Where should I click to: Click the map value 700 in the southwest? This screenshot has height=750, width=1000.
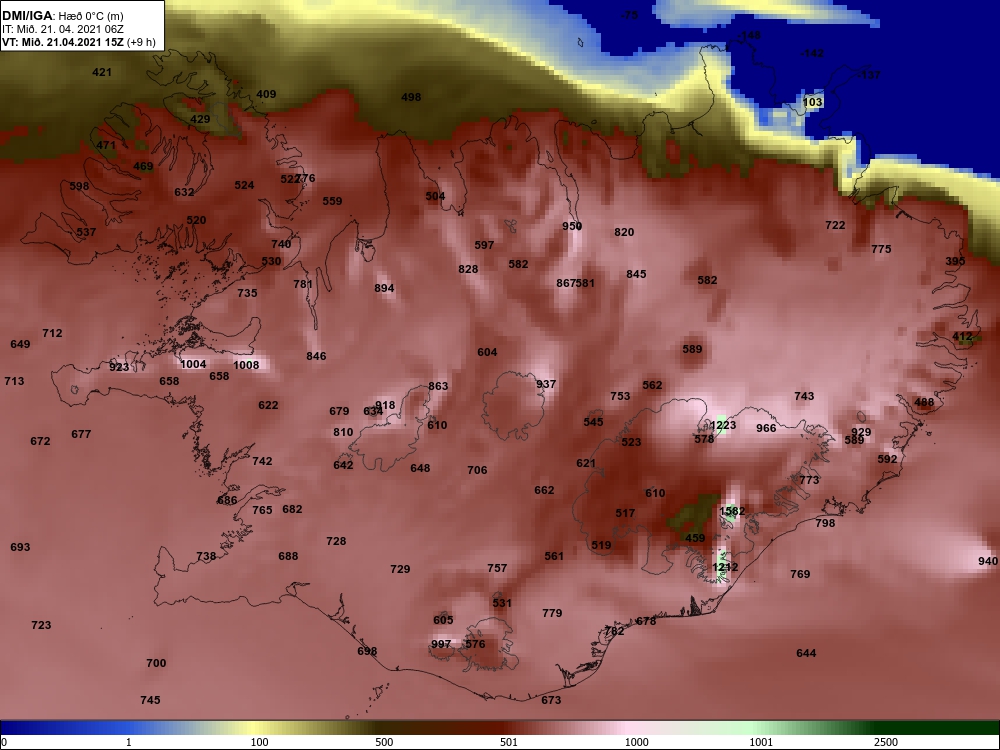pos(156,663)
